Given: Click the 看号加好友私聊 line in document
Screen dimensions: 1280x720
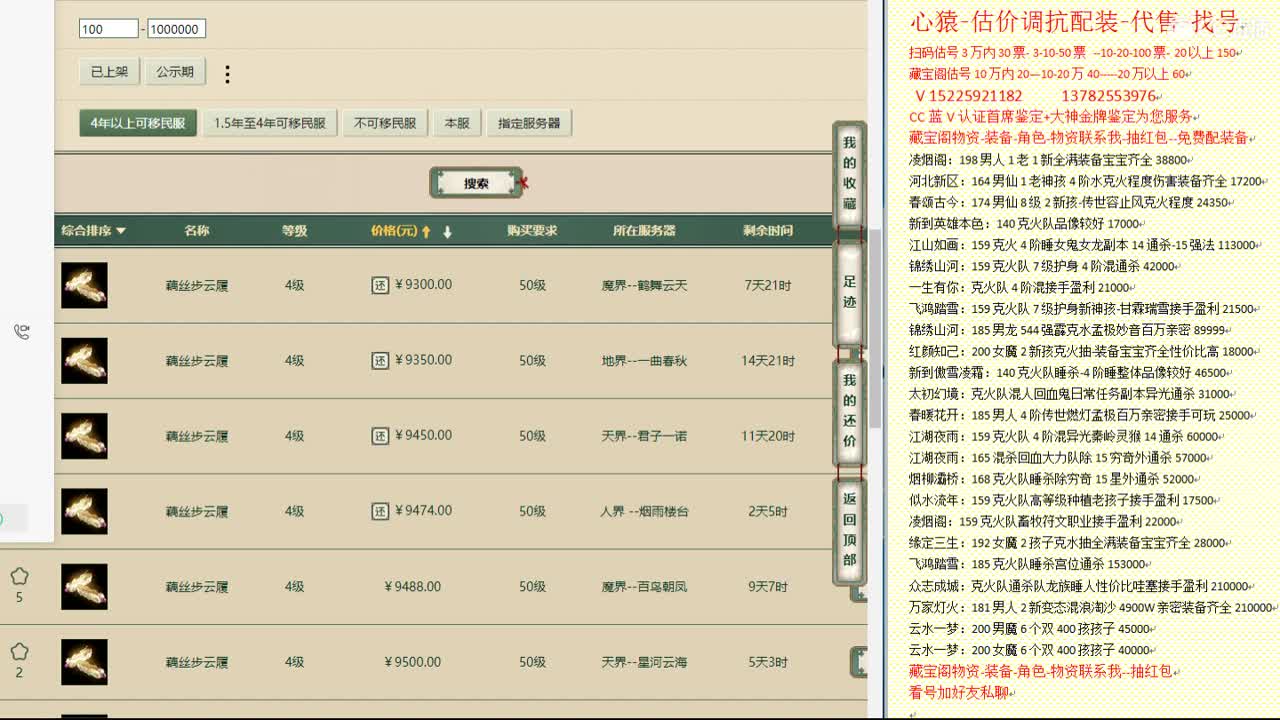Looking at the screenshot, I should pyautogui.click(x=960, y=692).
